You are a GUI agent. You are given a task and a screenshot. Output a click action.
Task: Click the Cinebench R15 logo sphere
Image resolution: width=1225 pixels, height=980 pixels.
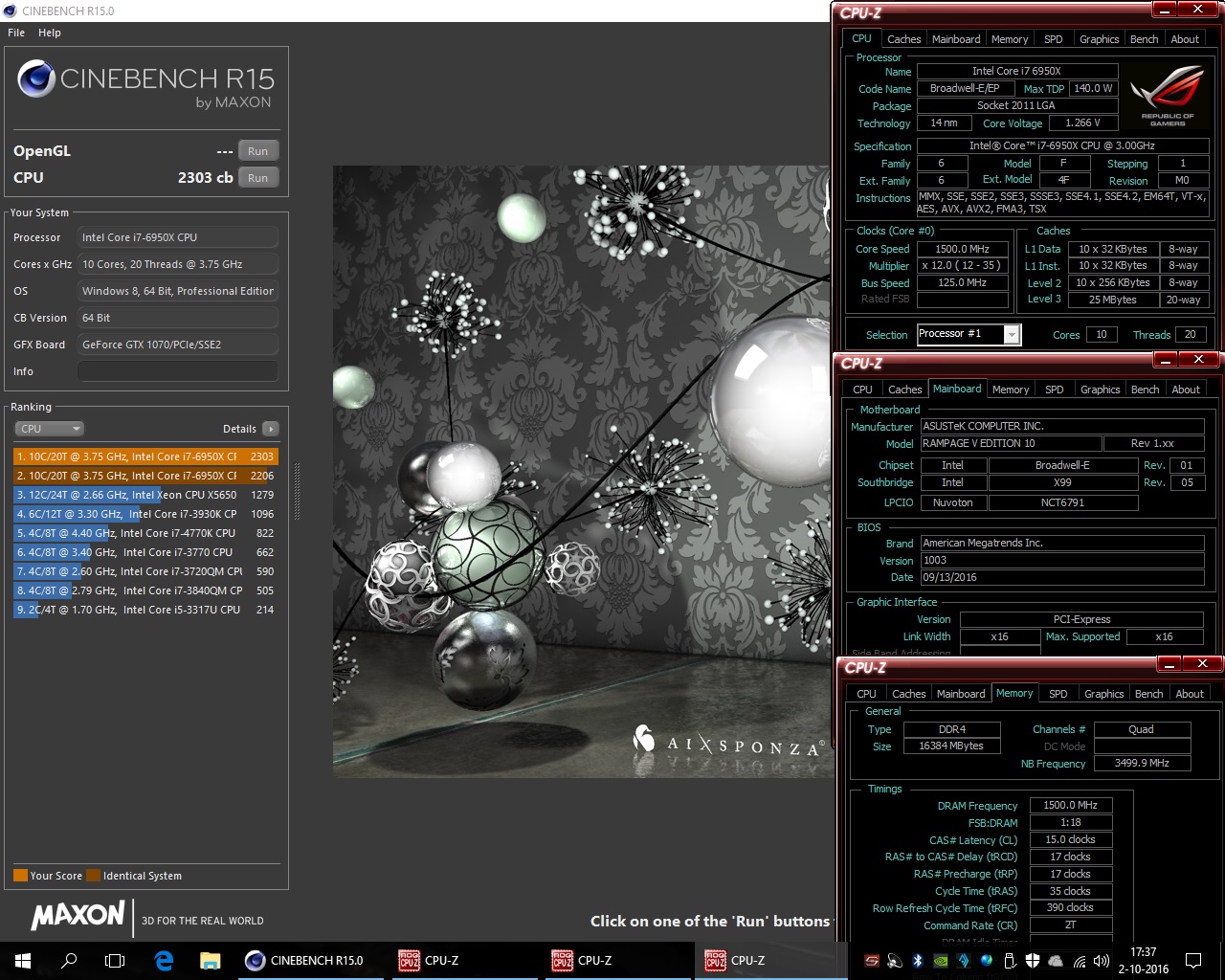[x=36, y=79]
